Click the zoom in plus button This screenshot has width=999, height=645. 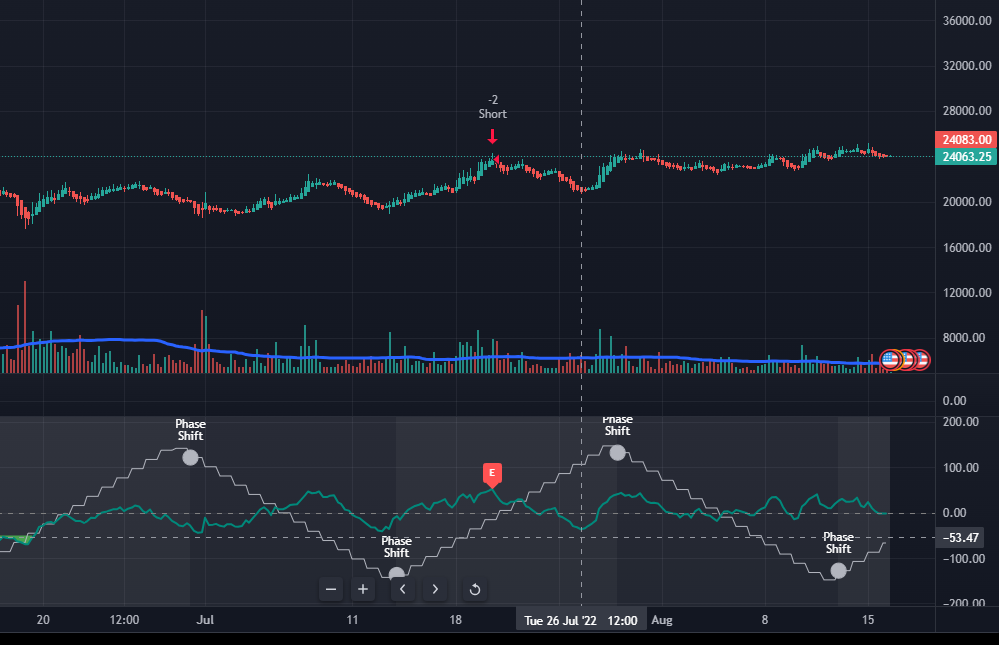coord(363,589)
